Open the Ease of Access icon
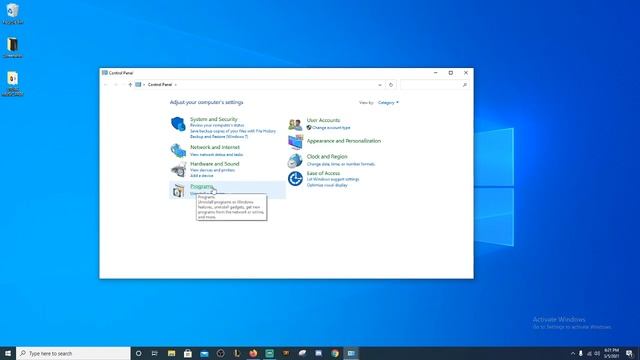Screen dimensions: 640x360 click(x=295, y=178)
